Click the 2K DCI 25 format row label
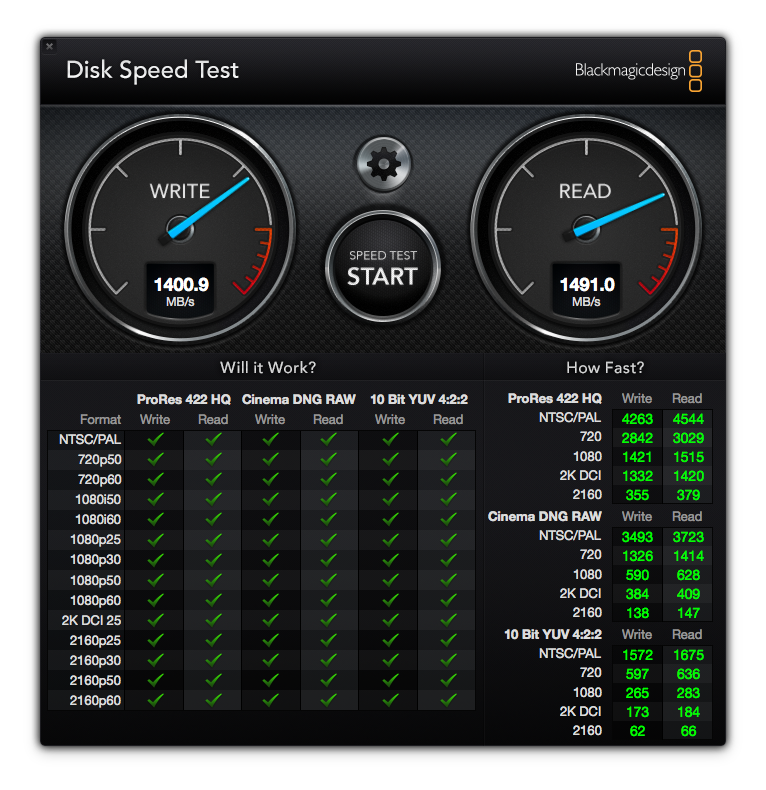Viewport: 766px width, 790px height. [x=91, y=620]
